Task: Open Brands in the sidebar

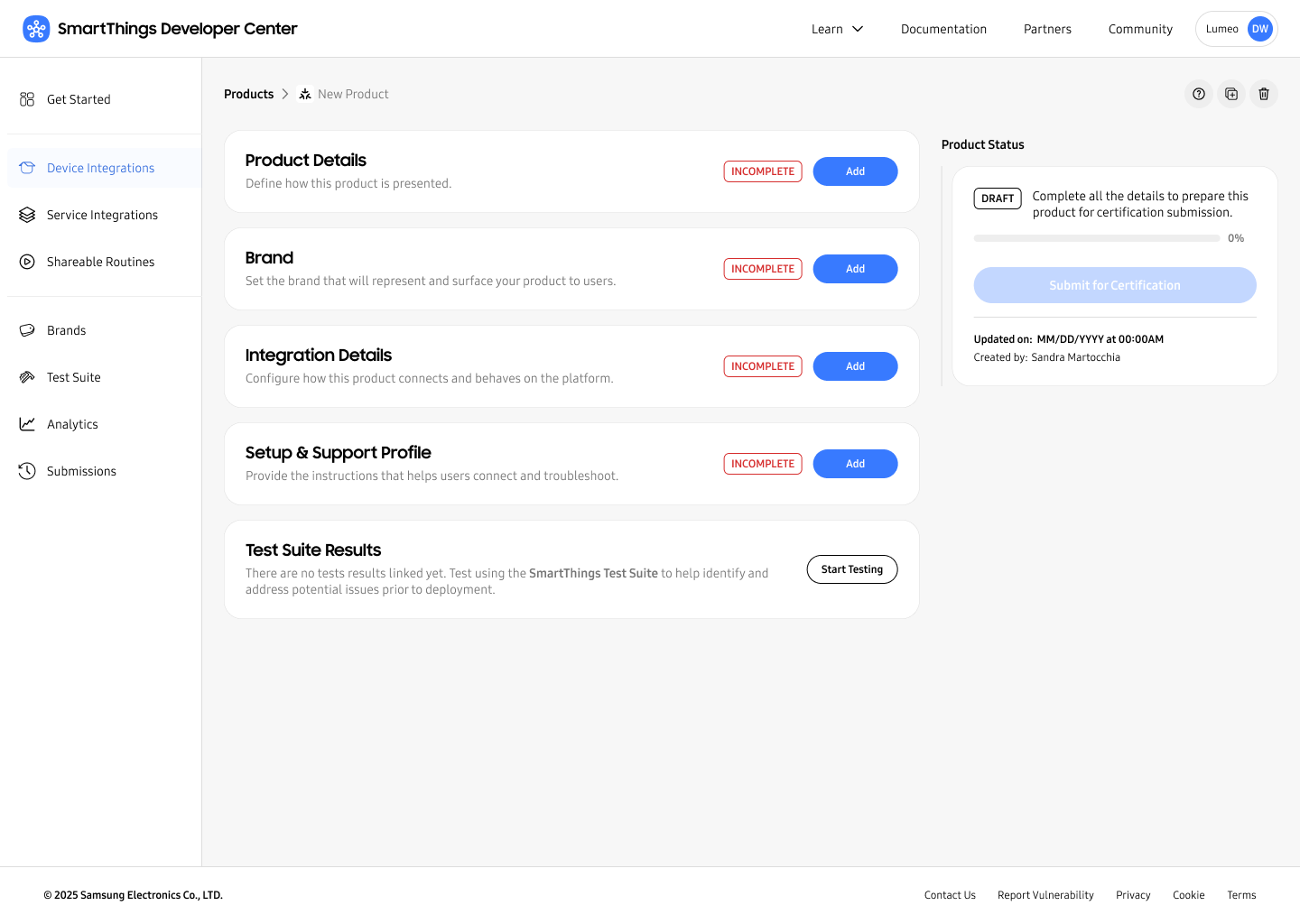Action: (66, 330)
